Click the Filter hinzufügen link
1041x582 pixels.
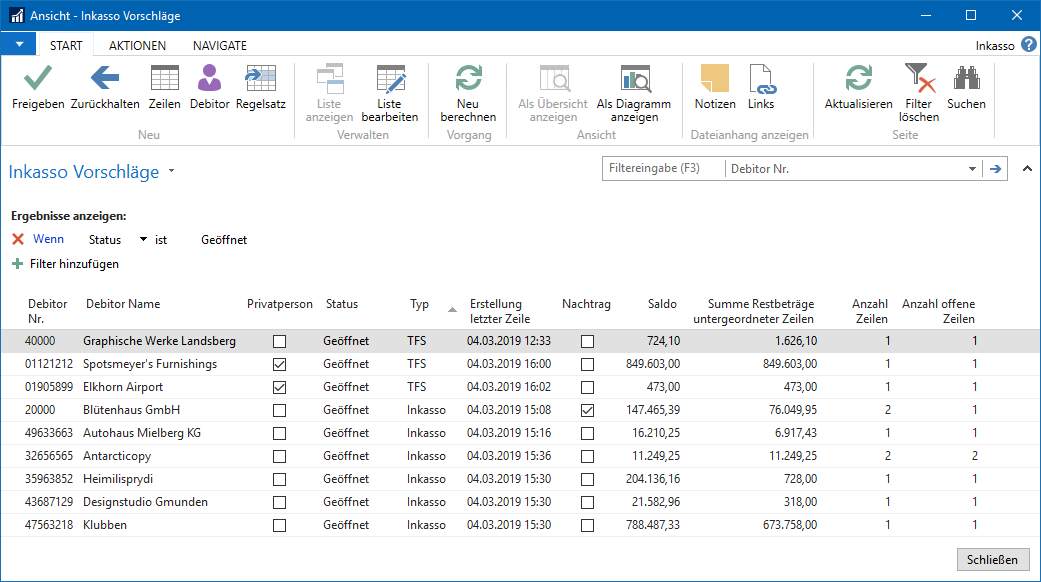pyautogui.click(x=74, y=263)
